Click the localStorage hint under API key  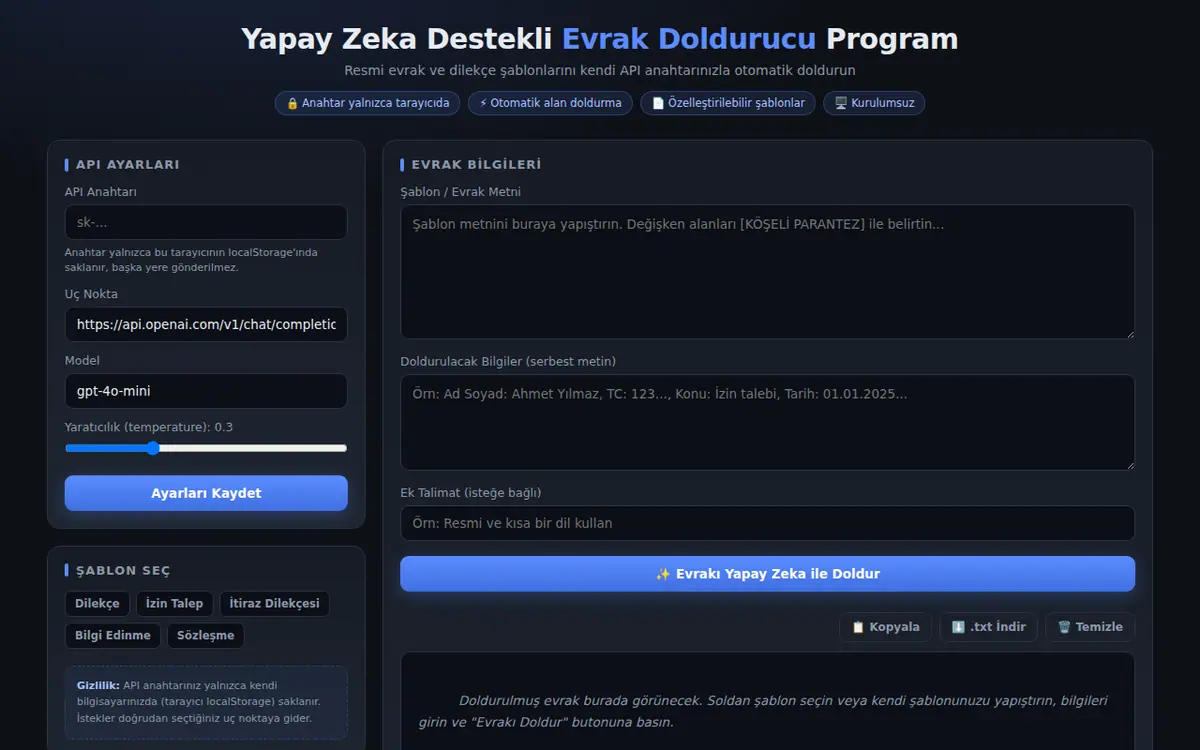[191, 260]
